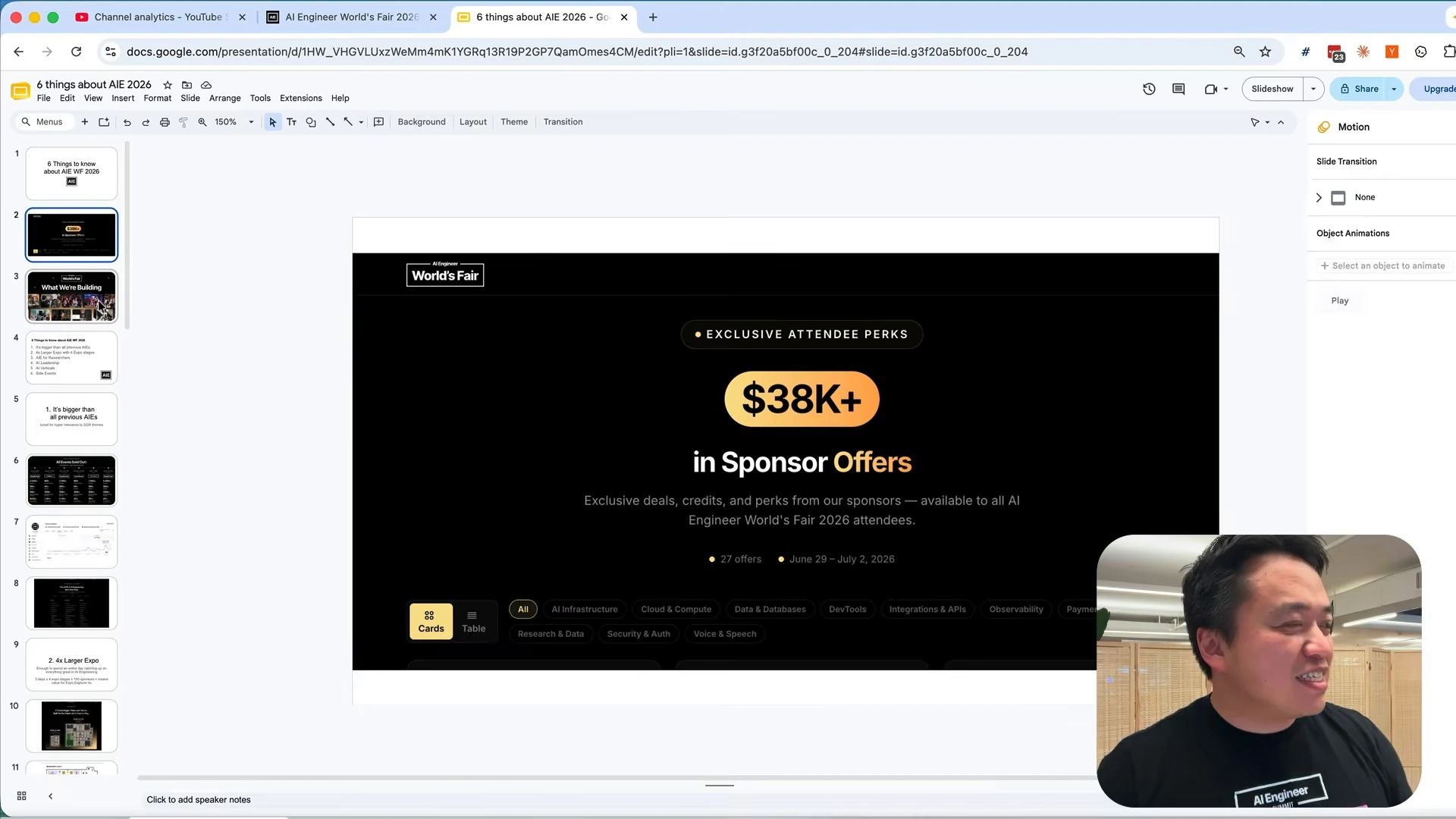Collapse toolbar with up chevron
The width and height of the screenshot is (1456, 819).
tap(1282, 122)
